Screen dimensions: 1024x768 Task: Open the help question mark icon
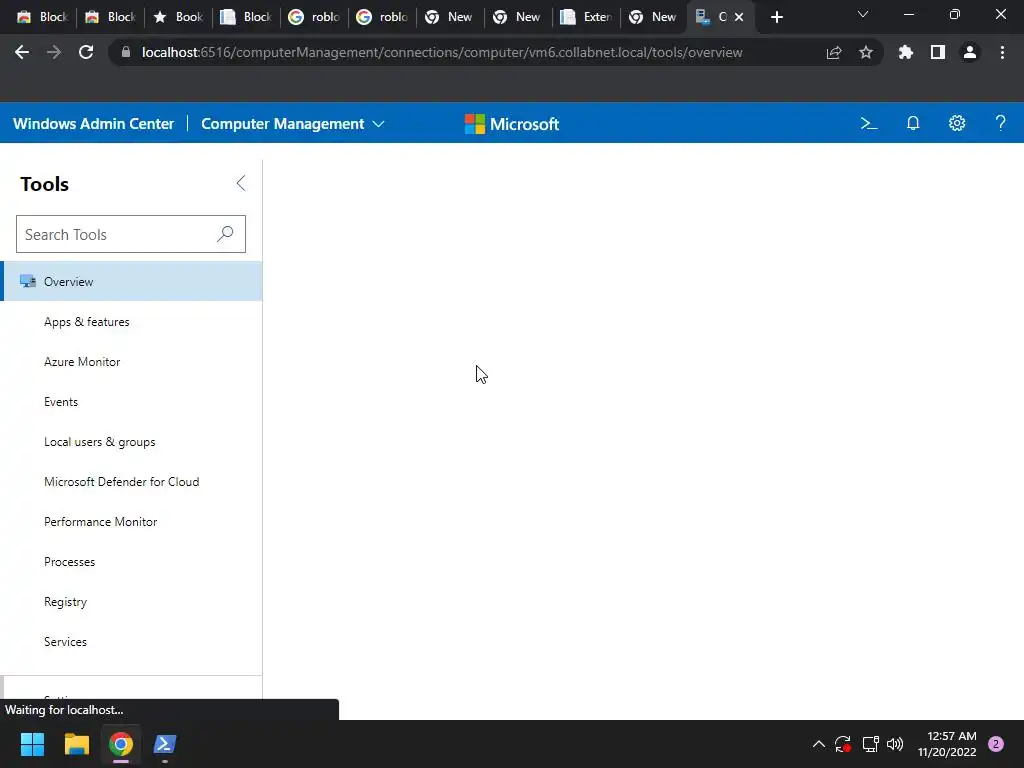tap(1000, 123)
